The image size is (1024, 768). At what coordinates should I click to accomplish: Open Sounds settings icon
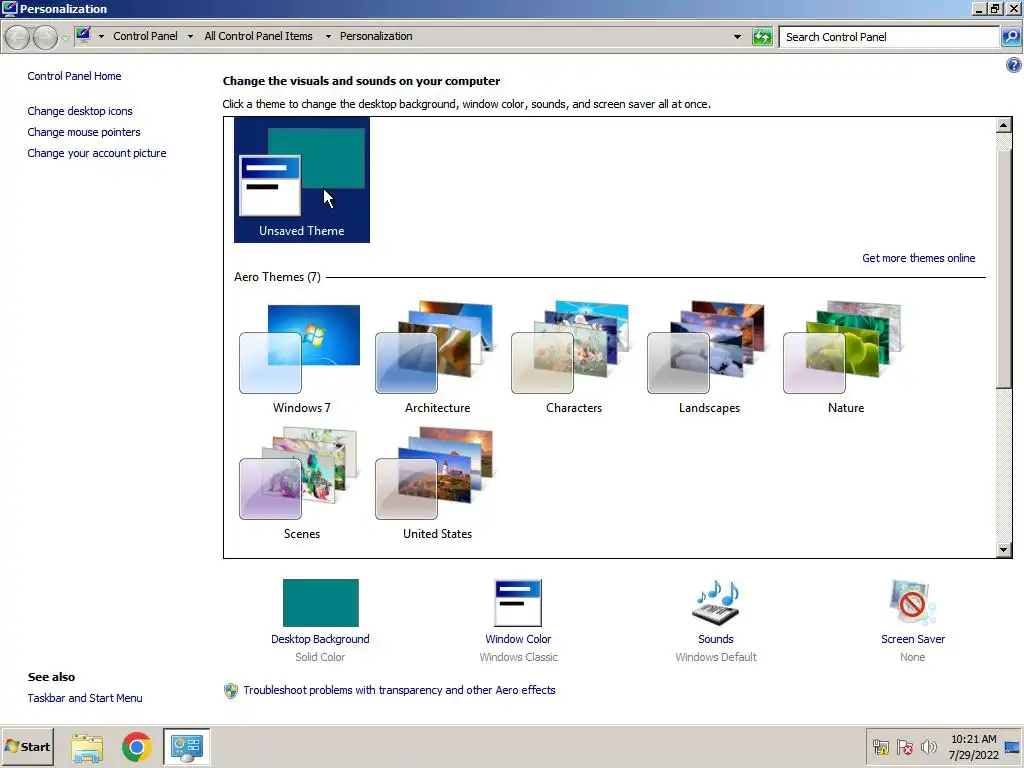(x=716, y=603)
